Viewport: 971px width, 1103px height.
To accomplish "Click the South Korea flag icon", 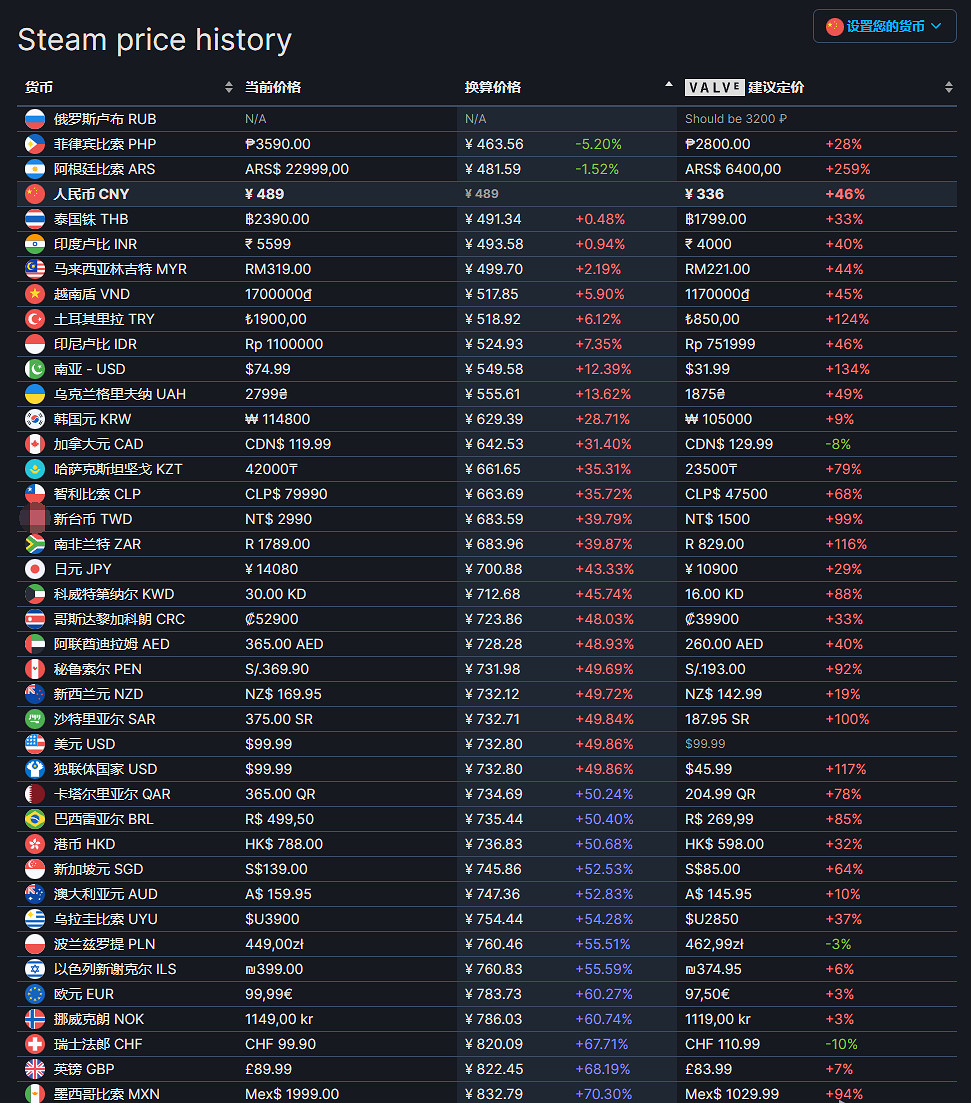I will [x=35, y=419].
